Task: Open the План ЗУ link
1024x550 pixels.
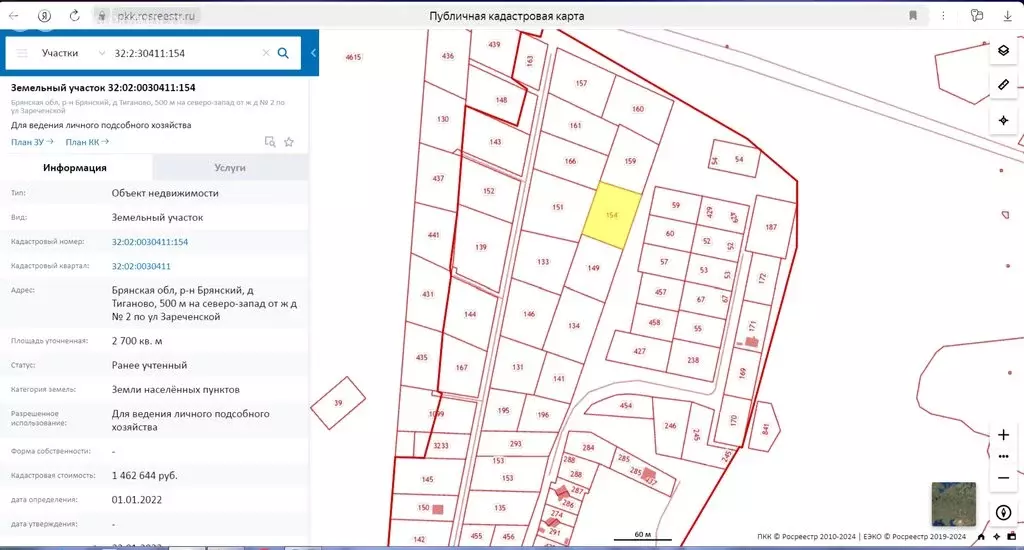Action: pyautogui.click(x=32, y=142)
